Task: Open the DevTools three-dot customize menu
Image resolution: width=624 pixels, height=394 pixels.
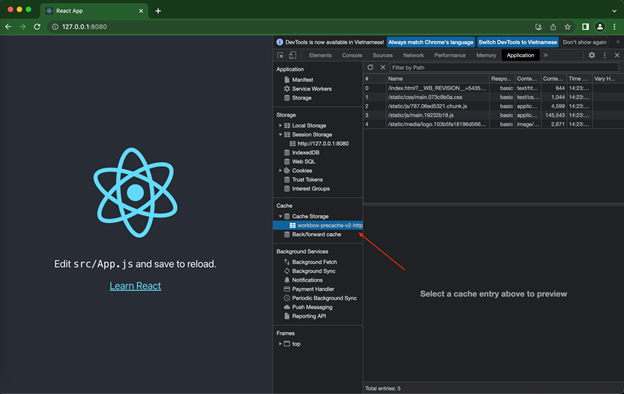Action: point(604,55)
